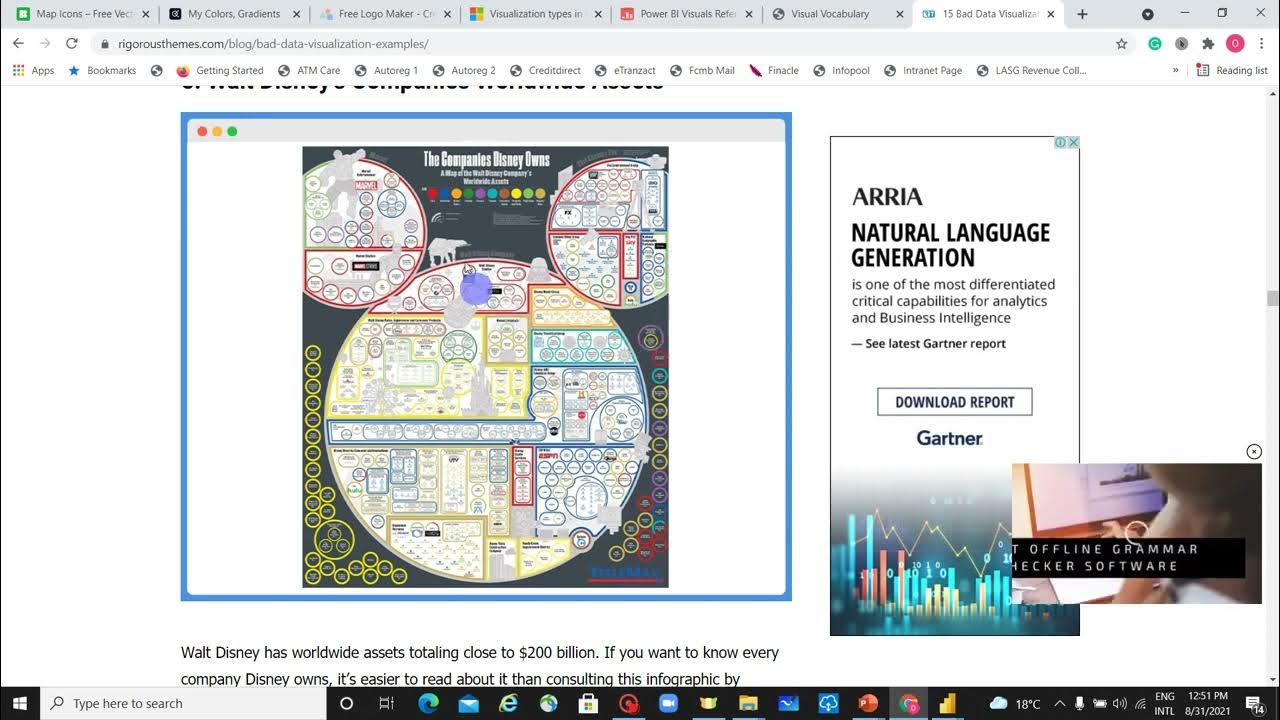The height and width of the screenshot is (720, 1280).
Task: Click the page vertical scrollbar thumb
Action: click(x=1273, y=298)
